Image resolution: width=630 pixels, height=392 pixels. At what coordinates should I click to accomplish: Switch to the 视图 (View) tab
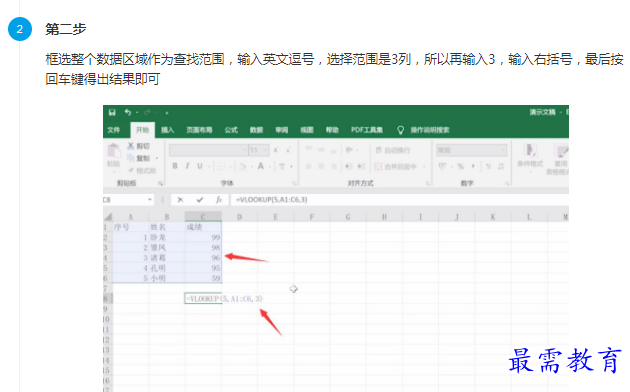coord(307,130)
